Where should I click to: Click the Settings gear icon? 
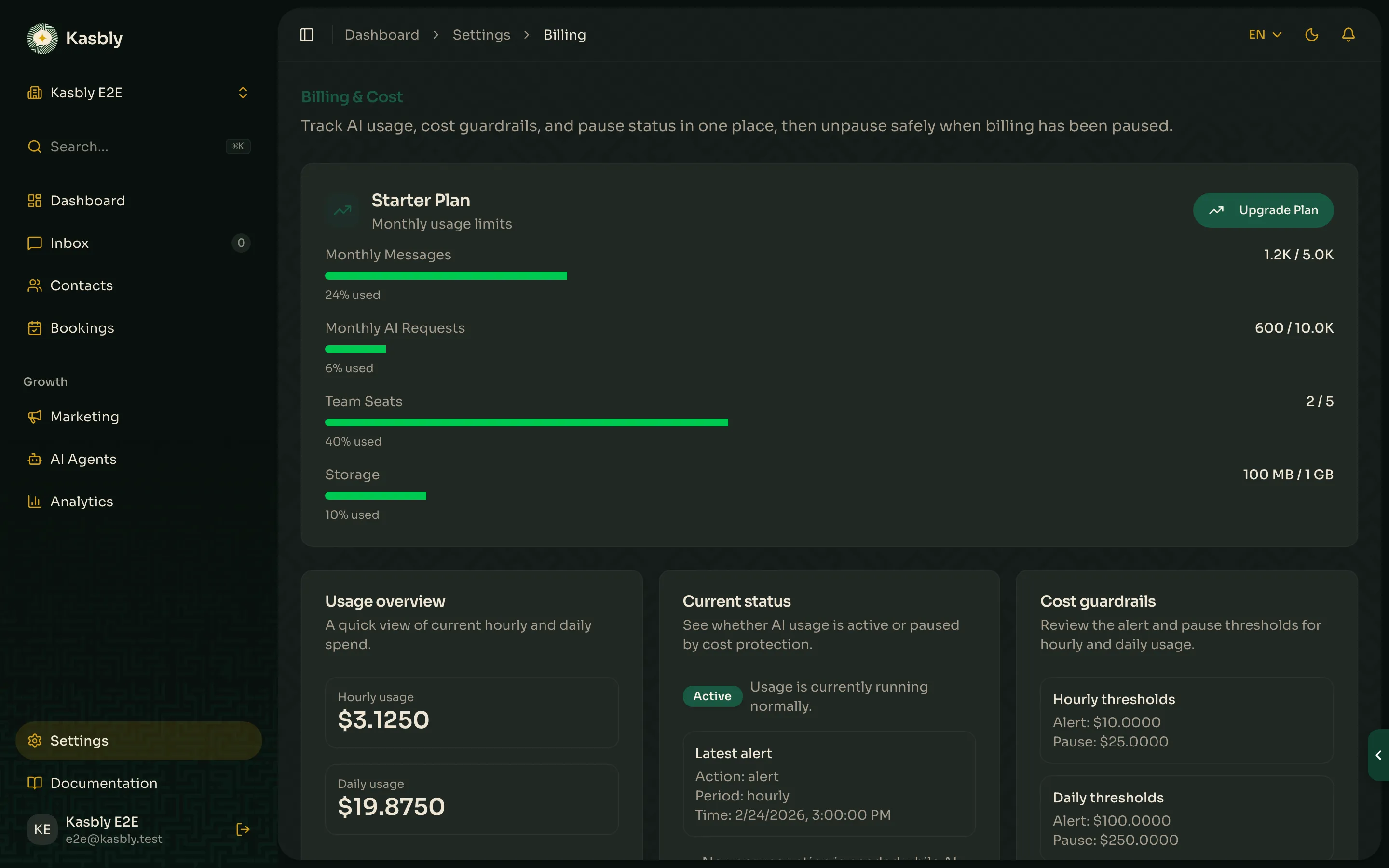pyautogui.click(x=34, y=741)
